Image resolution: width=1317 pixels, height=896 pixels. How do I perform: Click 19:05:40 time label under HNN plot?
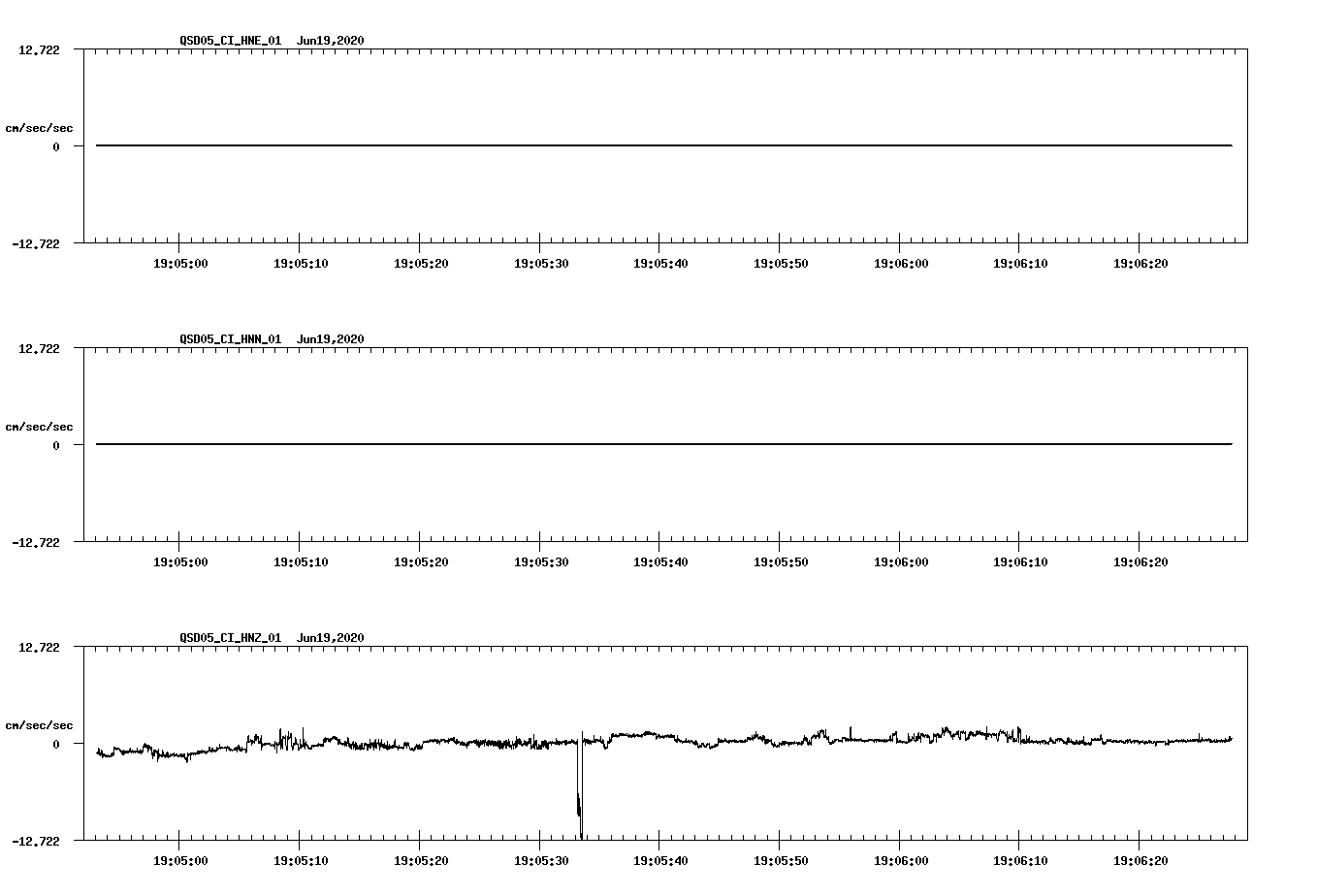point(660,562)
